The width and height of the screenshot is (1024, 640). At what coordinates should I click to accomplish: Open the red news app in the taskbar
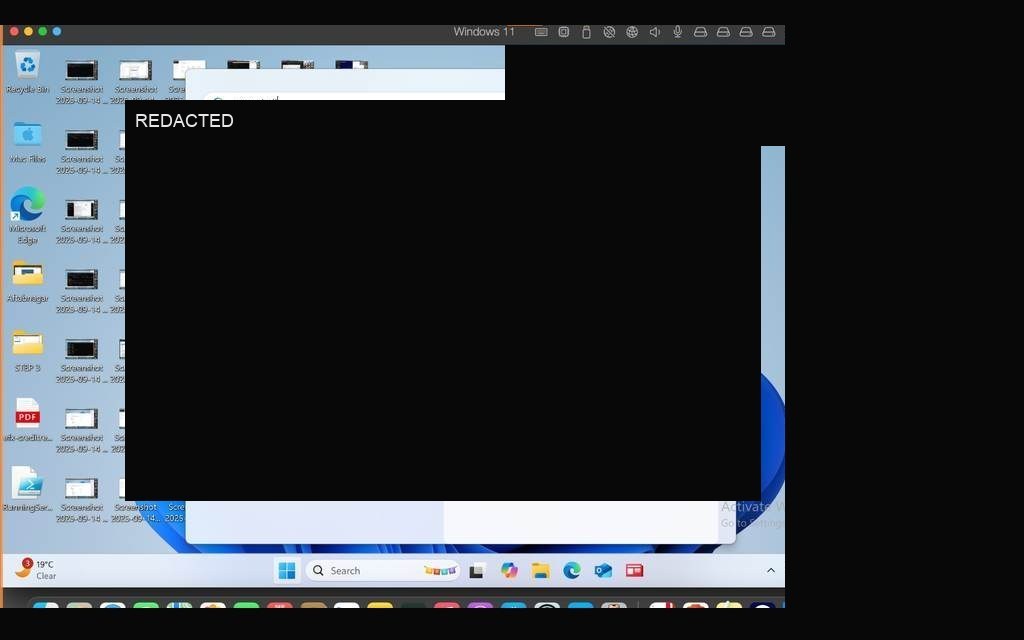[x=634, y=571]
